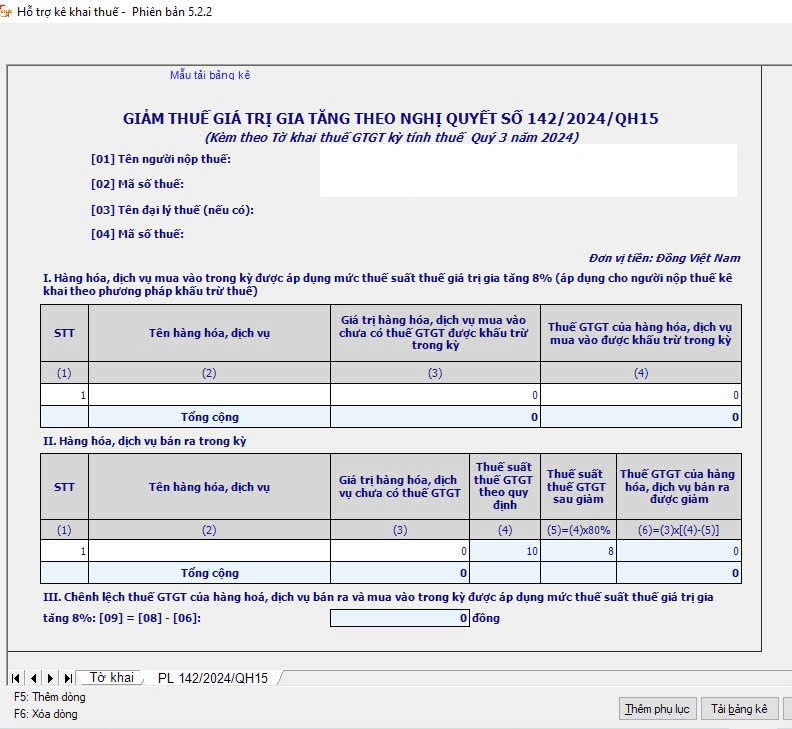The width and height of the screenshot is (792, 729).
Task: Click section I STT cell with number 1
Action: point(64,395)
